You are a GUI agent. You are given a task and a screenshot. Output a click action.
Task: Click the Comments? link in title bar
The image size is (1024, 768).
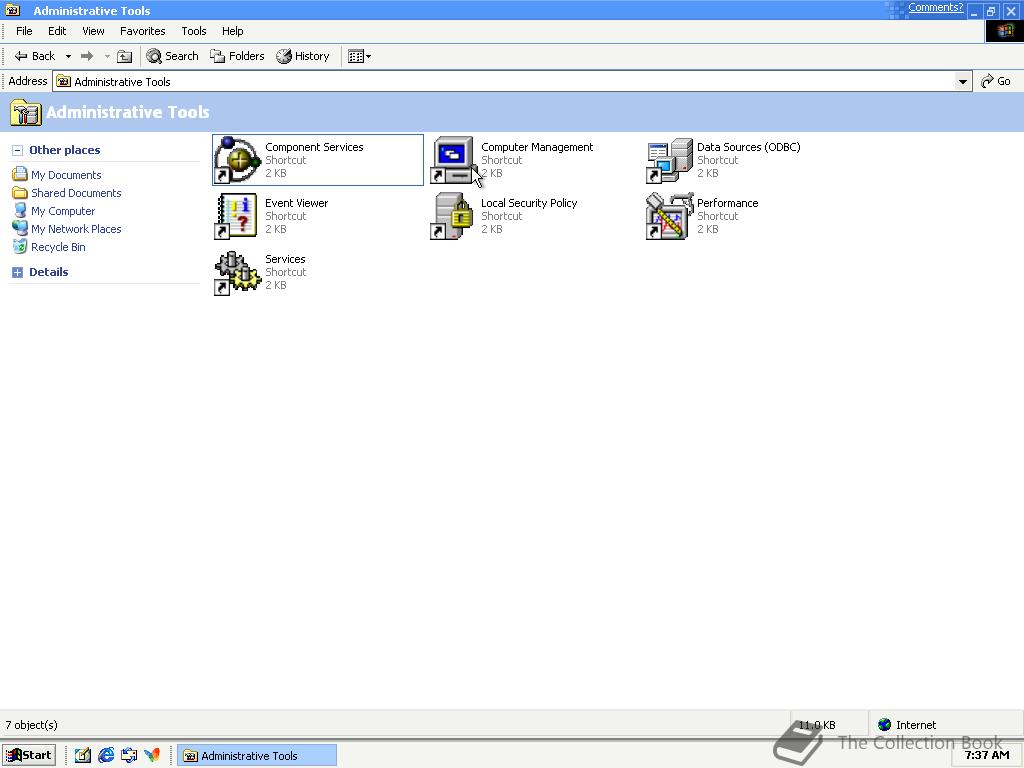tap(935, 7)
